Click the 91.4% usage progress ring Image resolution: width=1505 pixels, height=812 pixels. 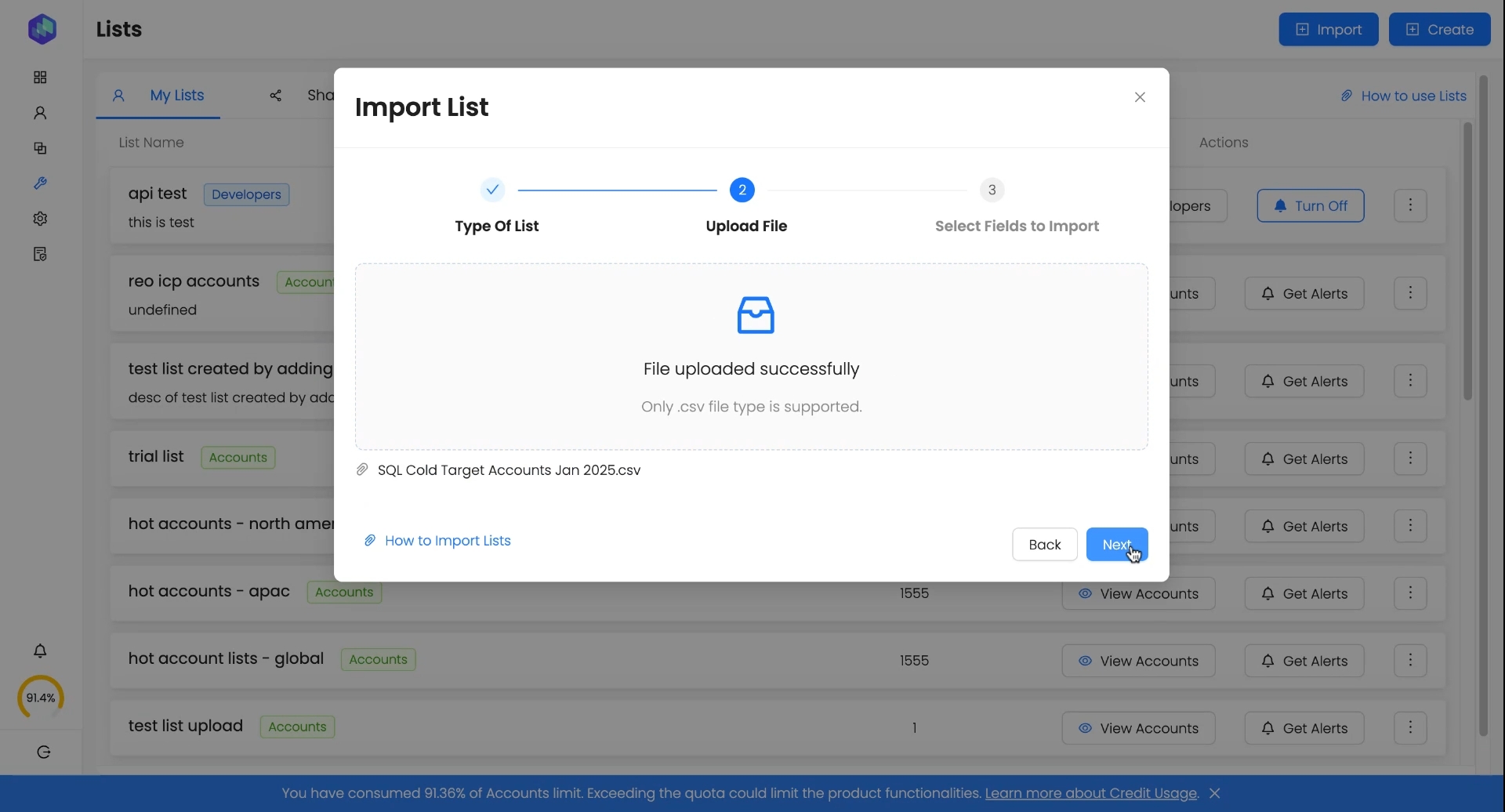pos(40,698)
